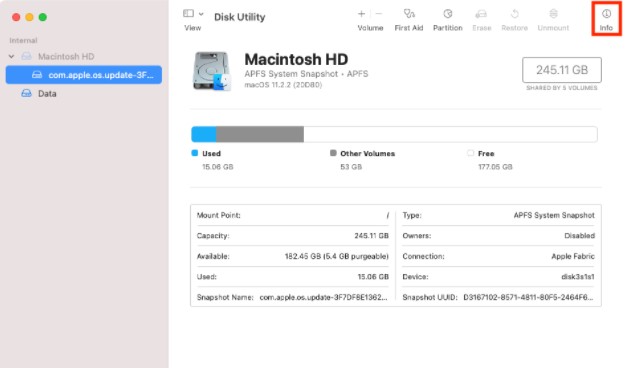Click the Capacity 245.11 GB table value
The height and width of the screenshot is (368, 636).
pos(372,236)
